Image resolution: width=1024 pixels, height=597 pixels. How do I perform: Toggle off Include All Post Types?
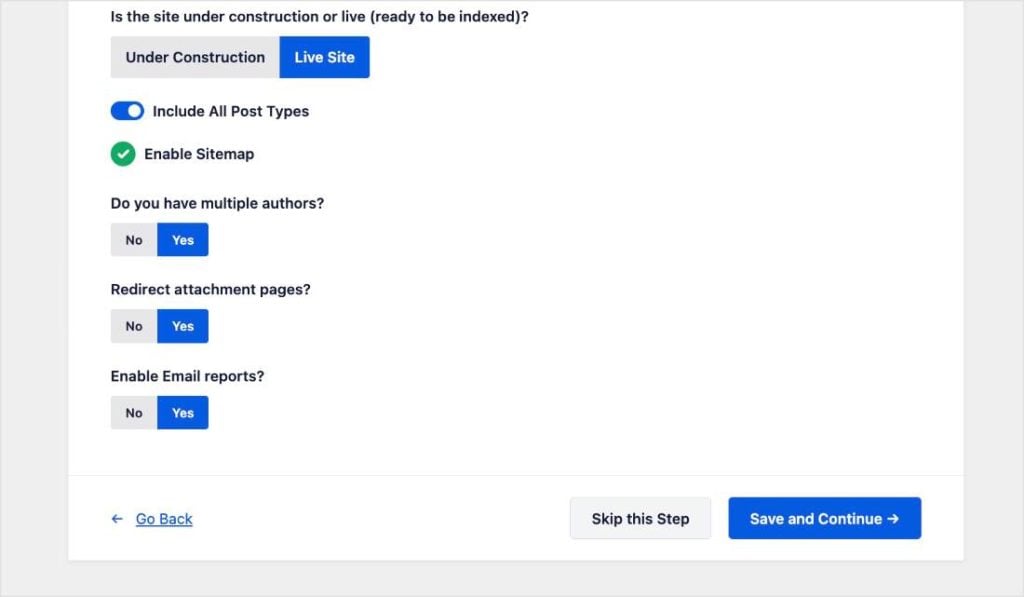coord(127,111)
